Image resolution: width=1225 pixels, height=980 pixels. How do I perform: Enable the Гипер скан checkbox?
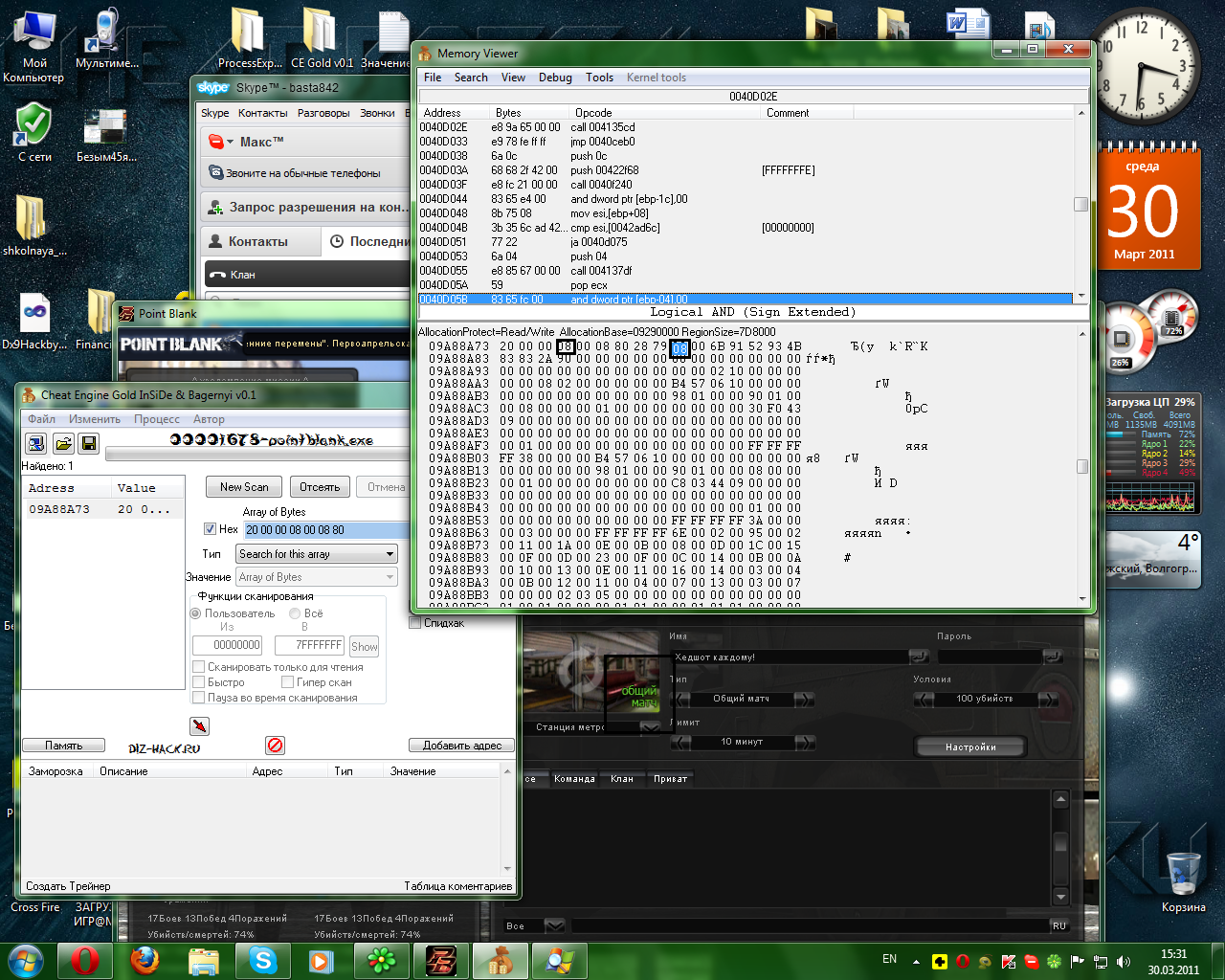[x=287, y=681]
